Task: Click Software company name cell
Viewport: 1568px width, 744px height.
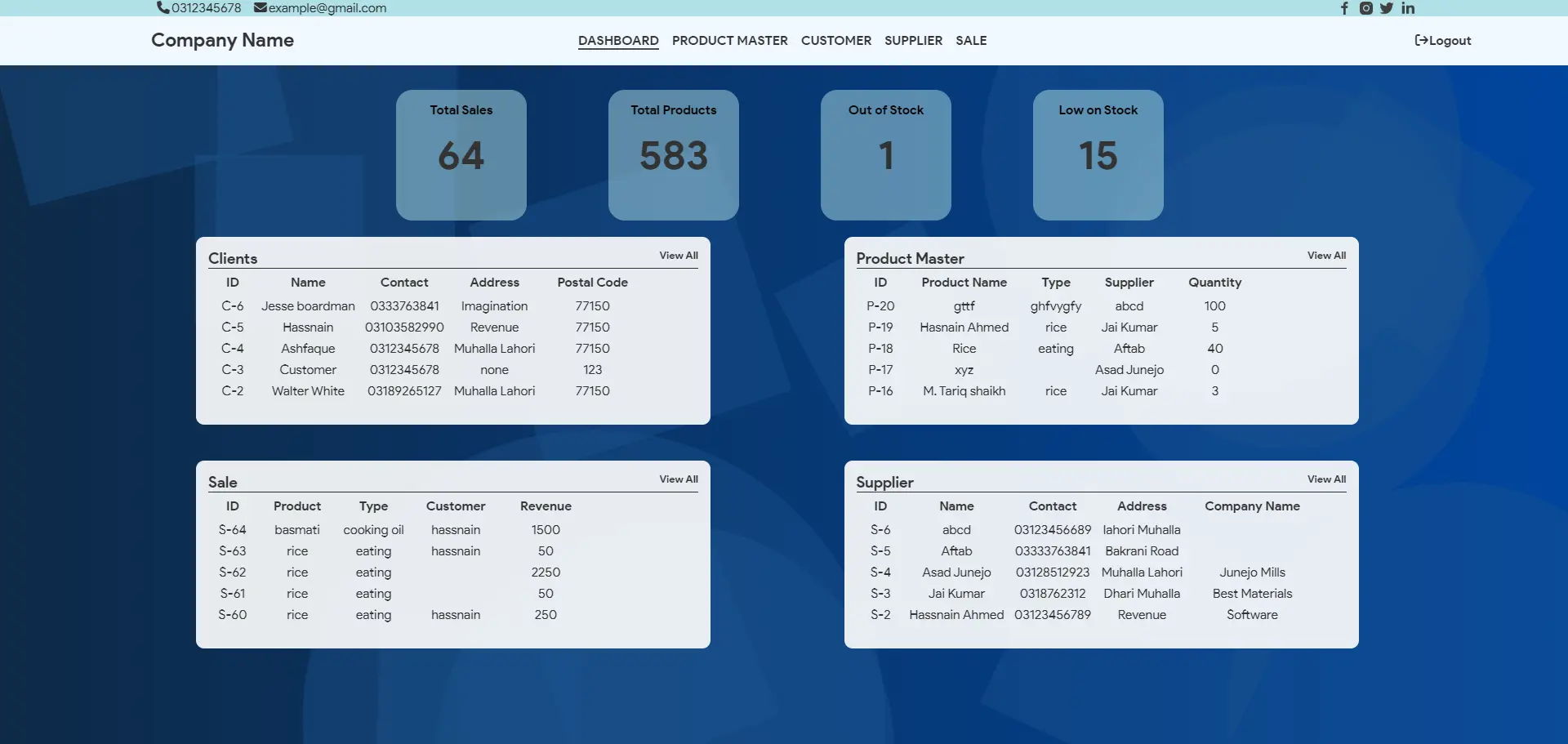Action: pyautogui.click(x=1252, y=615)
